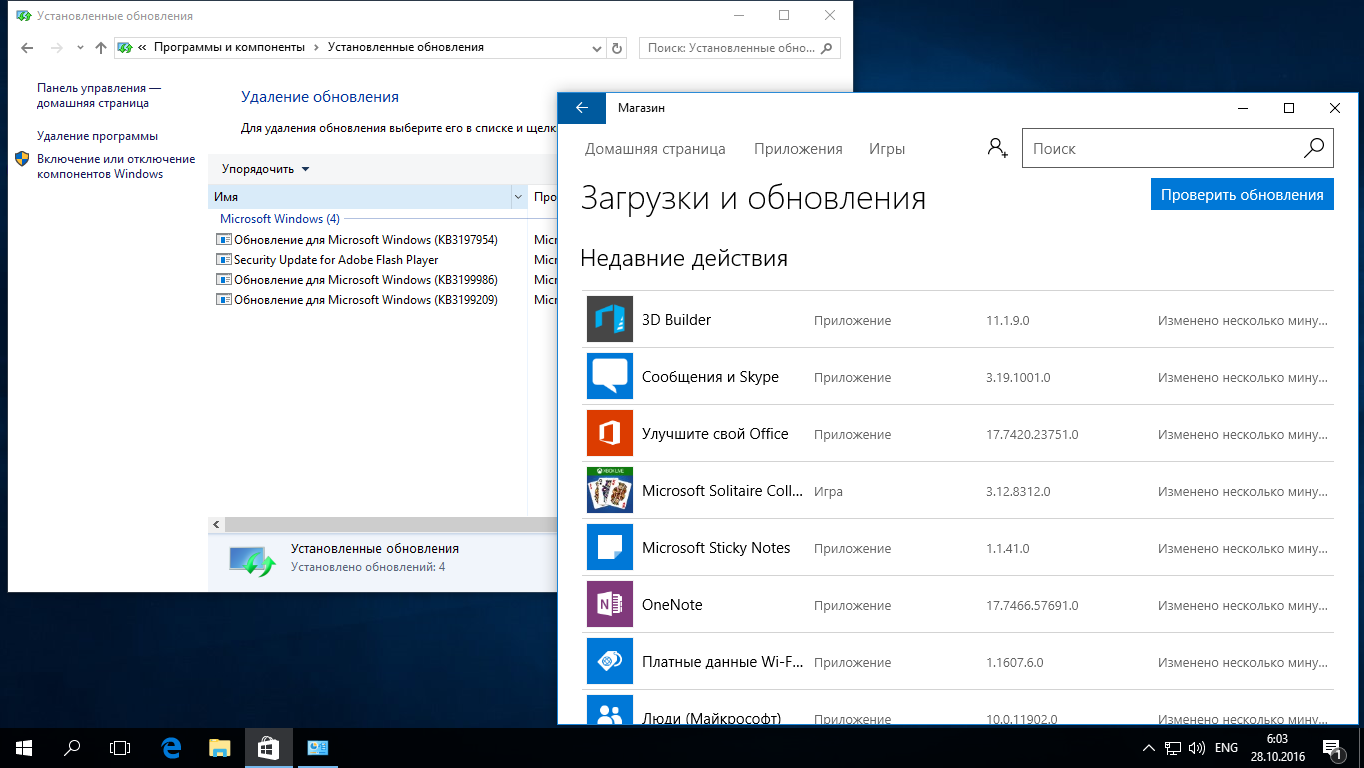
Task: Click the Платные данные Wi-Fi app icon
Action: [610, 662]
